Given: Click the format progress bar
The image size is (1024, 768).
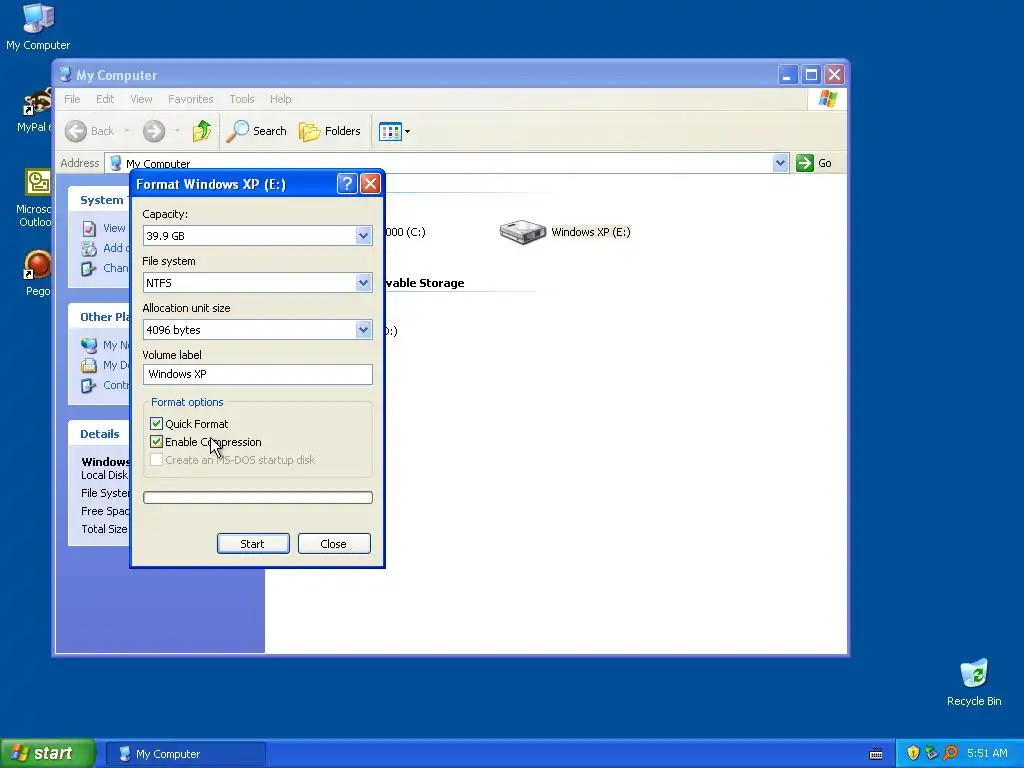Looking at the screenshot, I should click(x=257, y=498).
